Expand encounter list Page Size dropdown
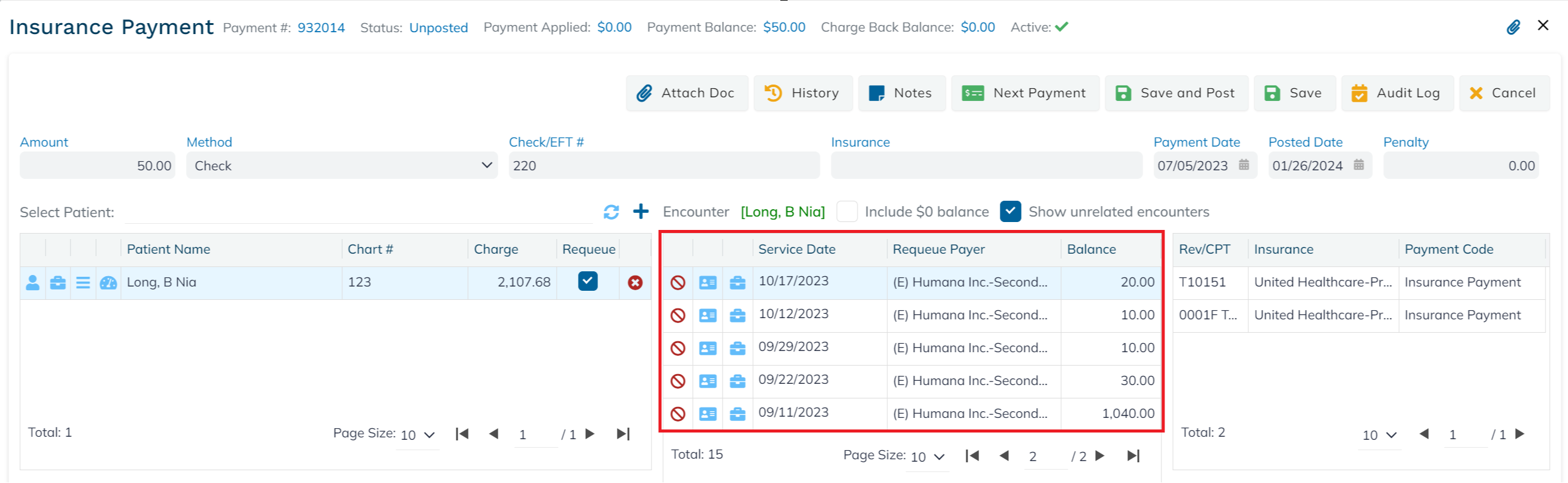1568x483 pixels. [927, 457]
